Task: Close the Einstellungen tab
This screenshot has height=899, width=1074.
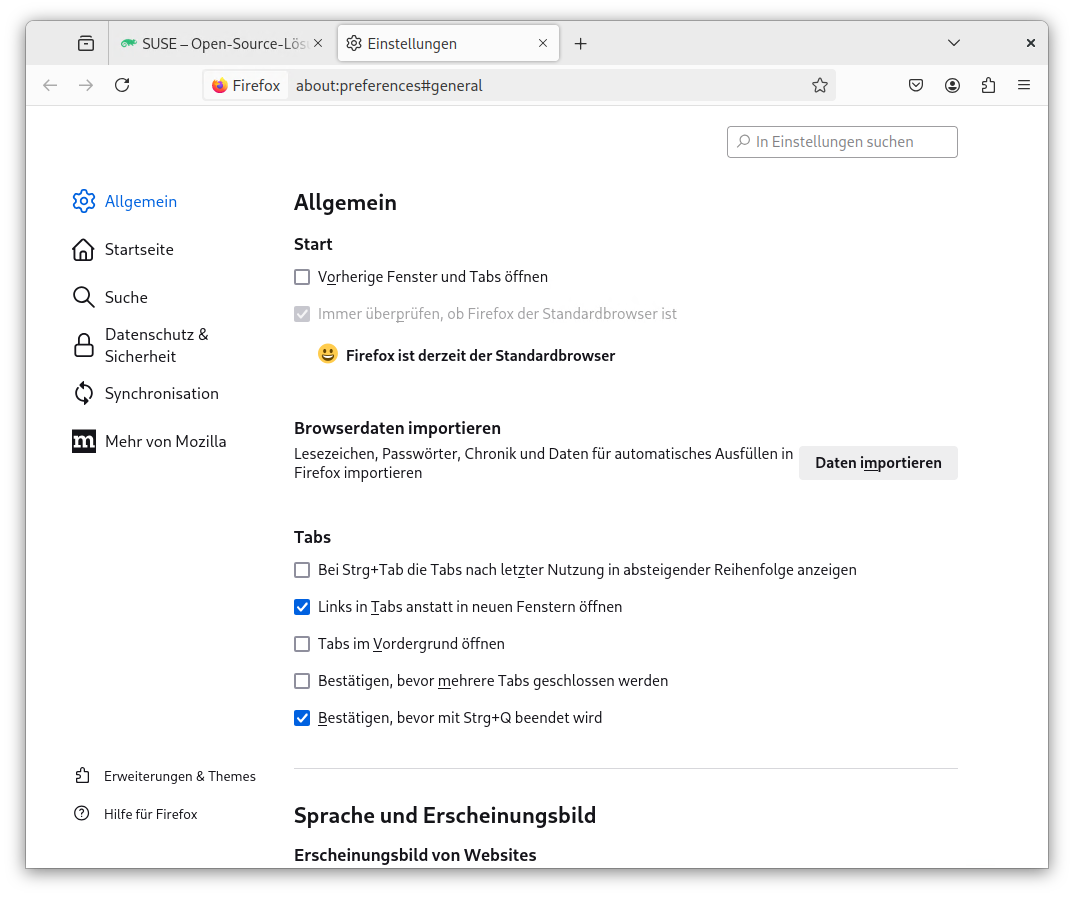Action: pos(543,43)
